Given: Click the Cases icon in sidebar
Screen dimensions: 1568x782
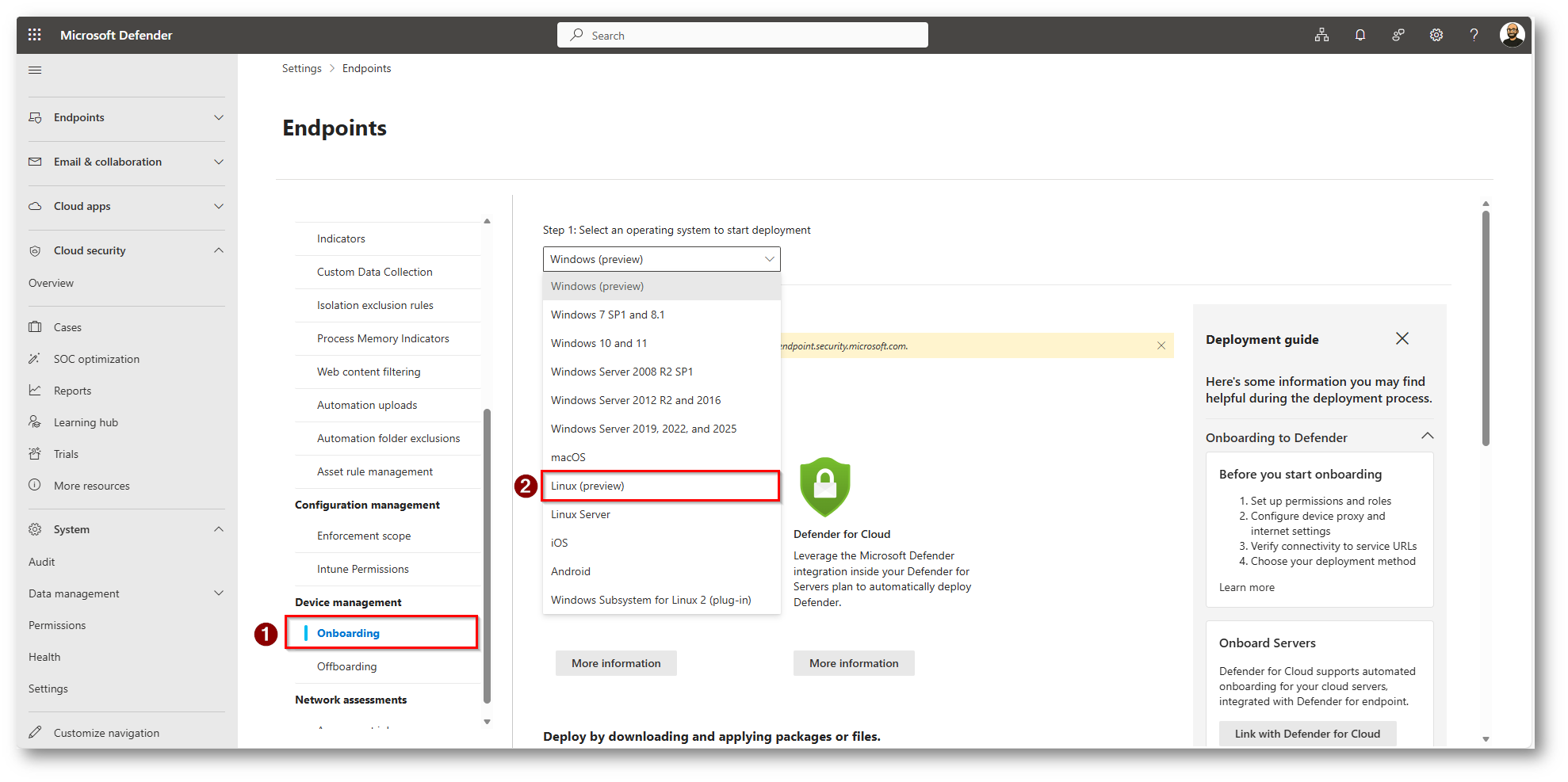Looking at the screenshot, I should [x=35, y=326].
